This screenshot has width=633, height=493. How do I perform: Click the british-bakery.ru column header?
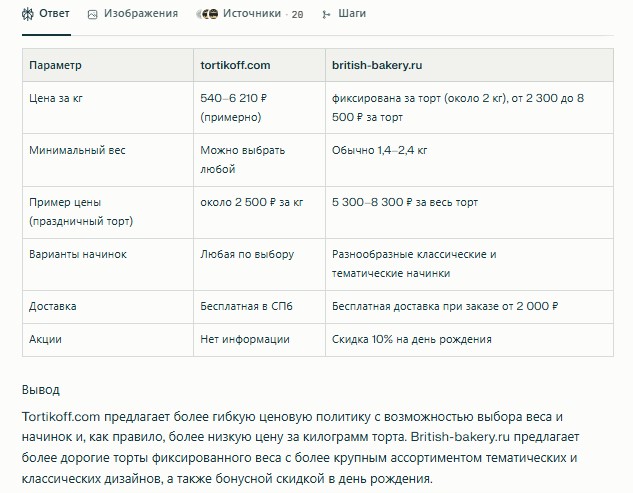point(469,65)
